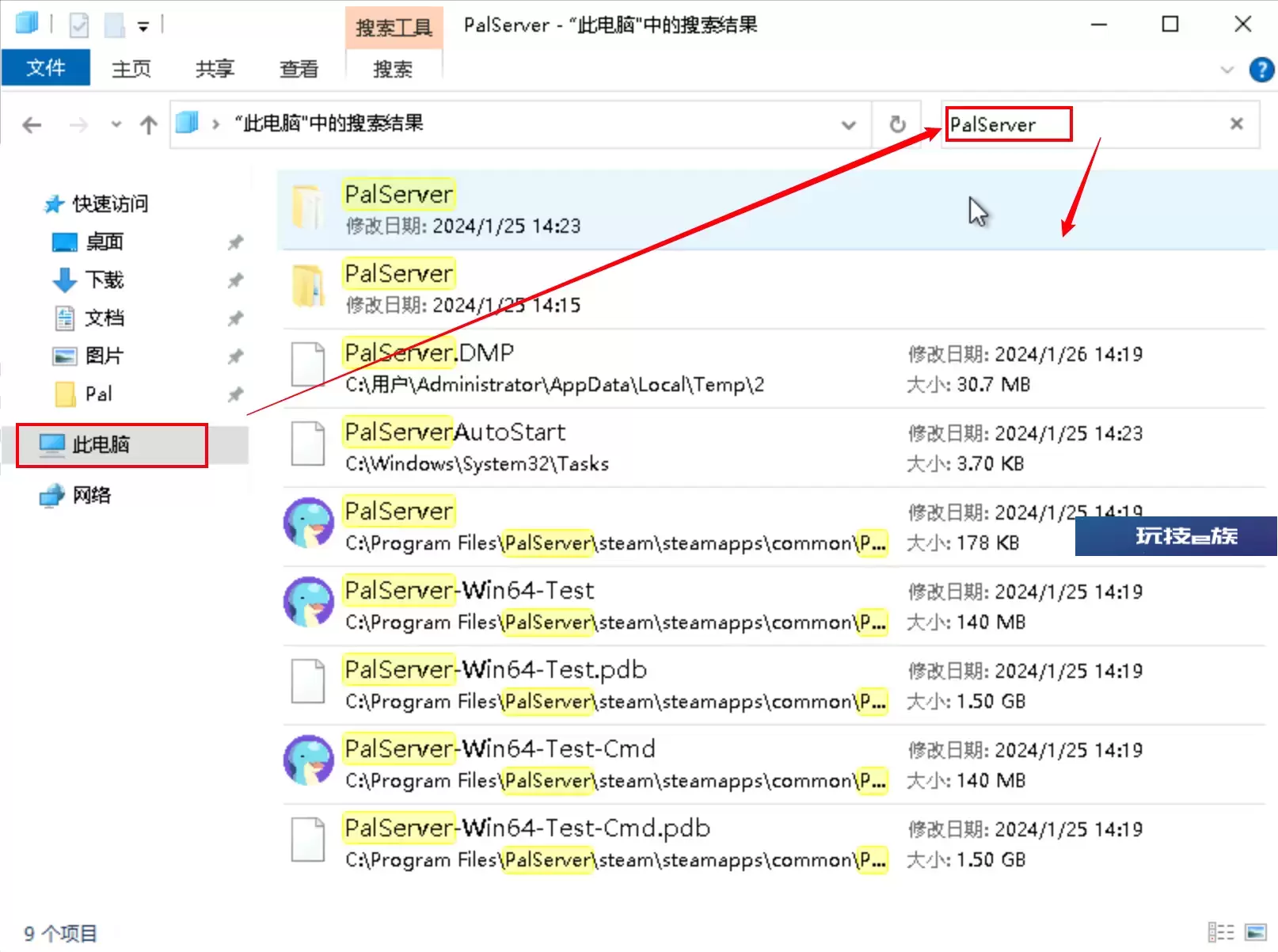Expand the address bar history dropdown
This screenshot has height=952, width=1278.
(x=848, y=124)
